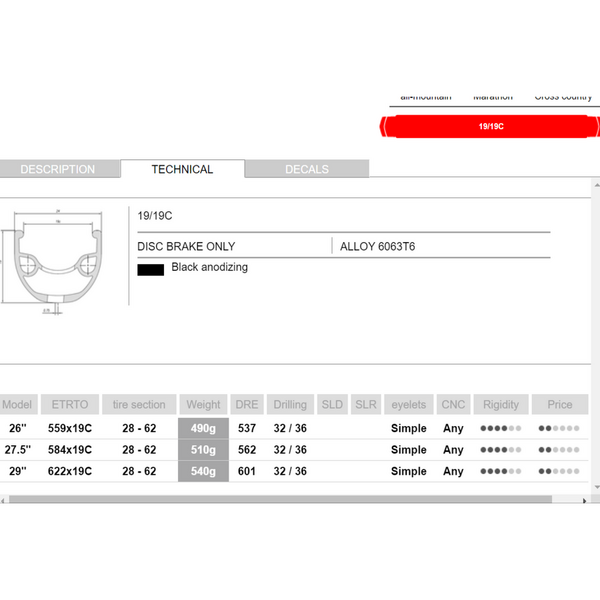Select the TECHNICAL tab
This screenshot has width=600, height=600.
[x=182, y=169]
